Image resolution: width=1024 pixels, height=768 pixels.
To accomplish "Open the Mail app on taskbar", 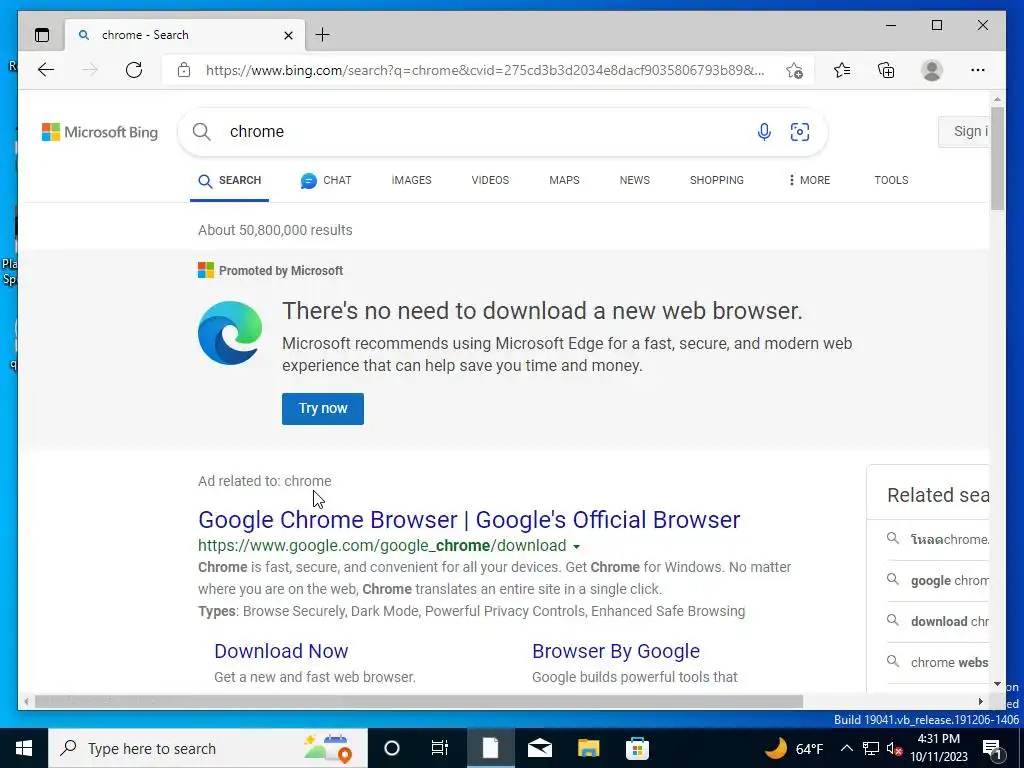I will 540,748.
